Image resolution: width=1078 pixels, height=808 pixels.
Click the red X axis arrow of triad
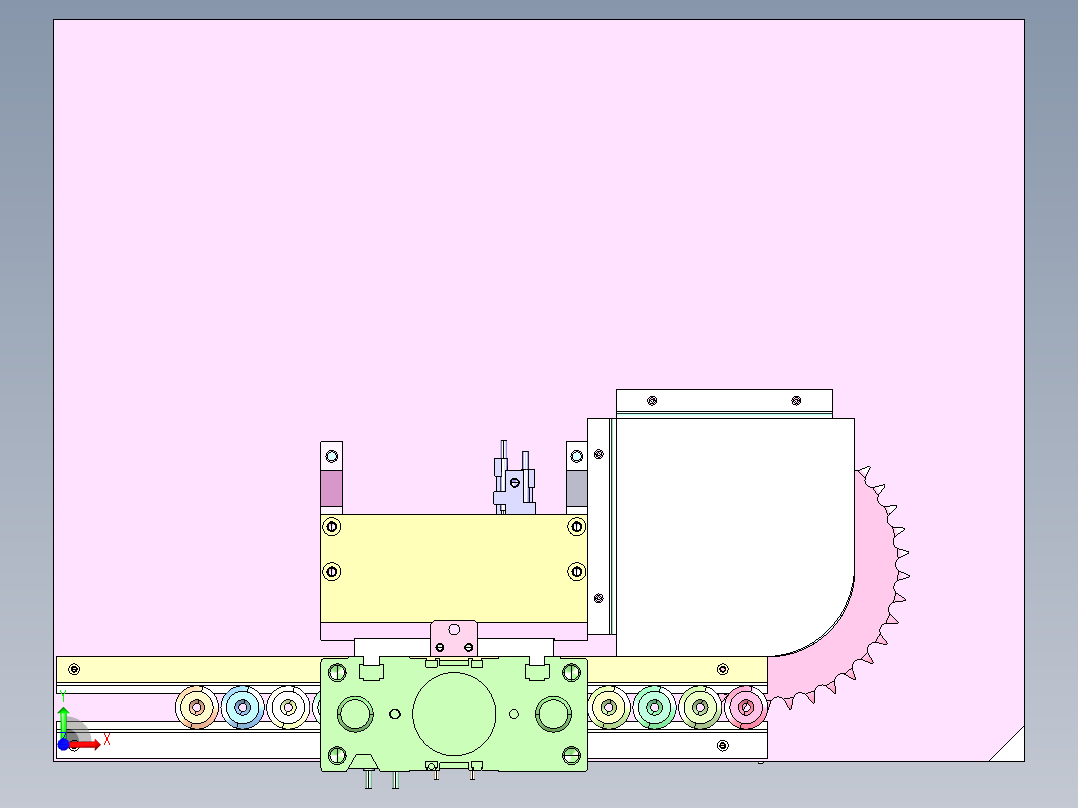[x=85, y=745]
